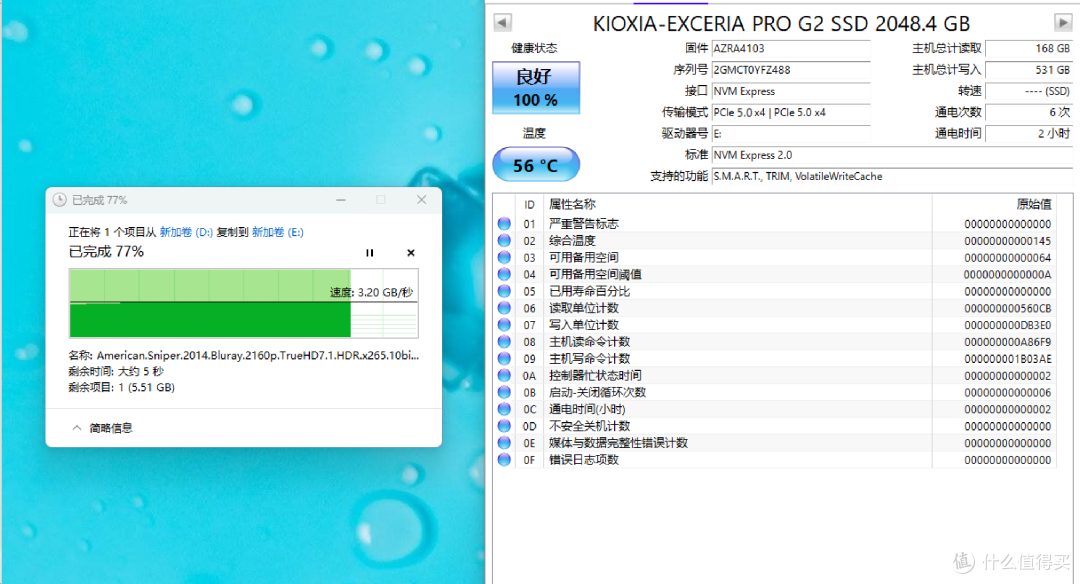Click raw value 000000000560CB
The width and height of the screenshot is (1080, 584).
tap(1008, 309)
